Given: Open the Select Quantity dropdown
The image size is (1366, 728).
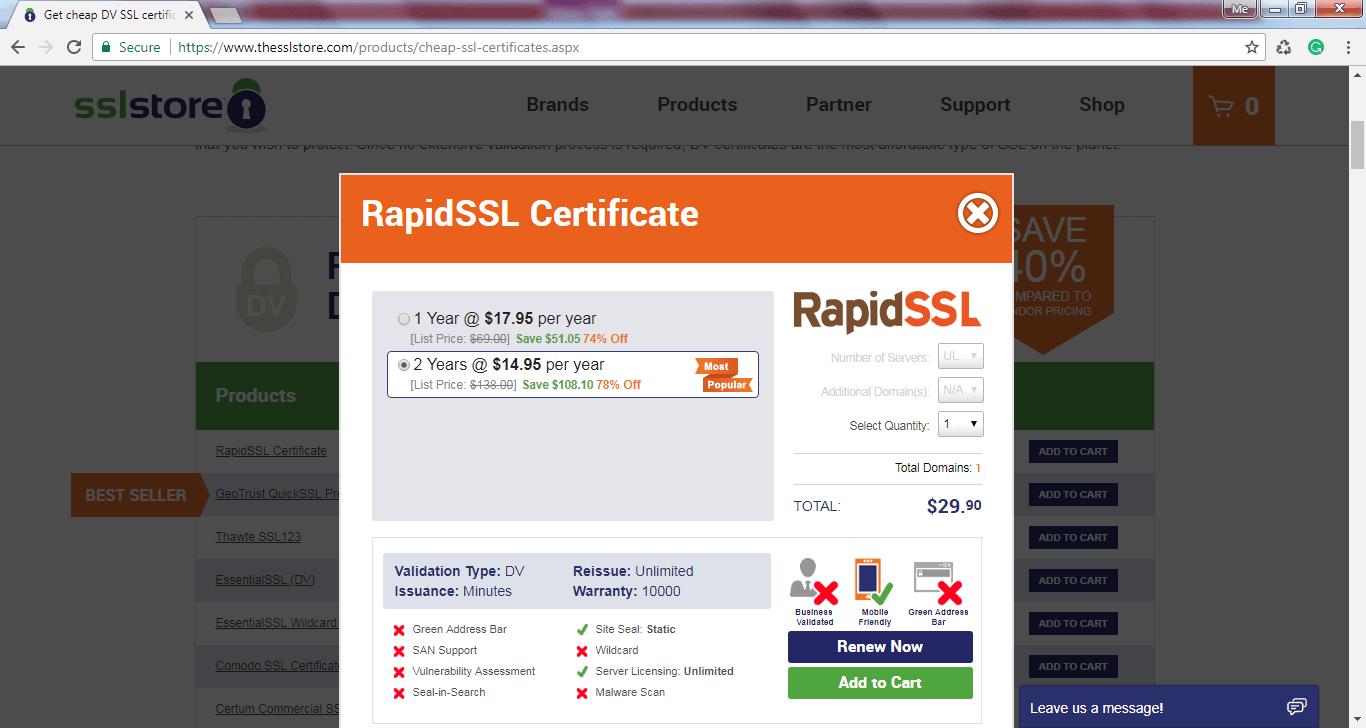Looking at the screenshot, I should tap(960, 424).
